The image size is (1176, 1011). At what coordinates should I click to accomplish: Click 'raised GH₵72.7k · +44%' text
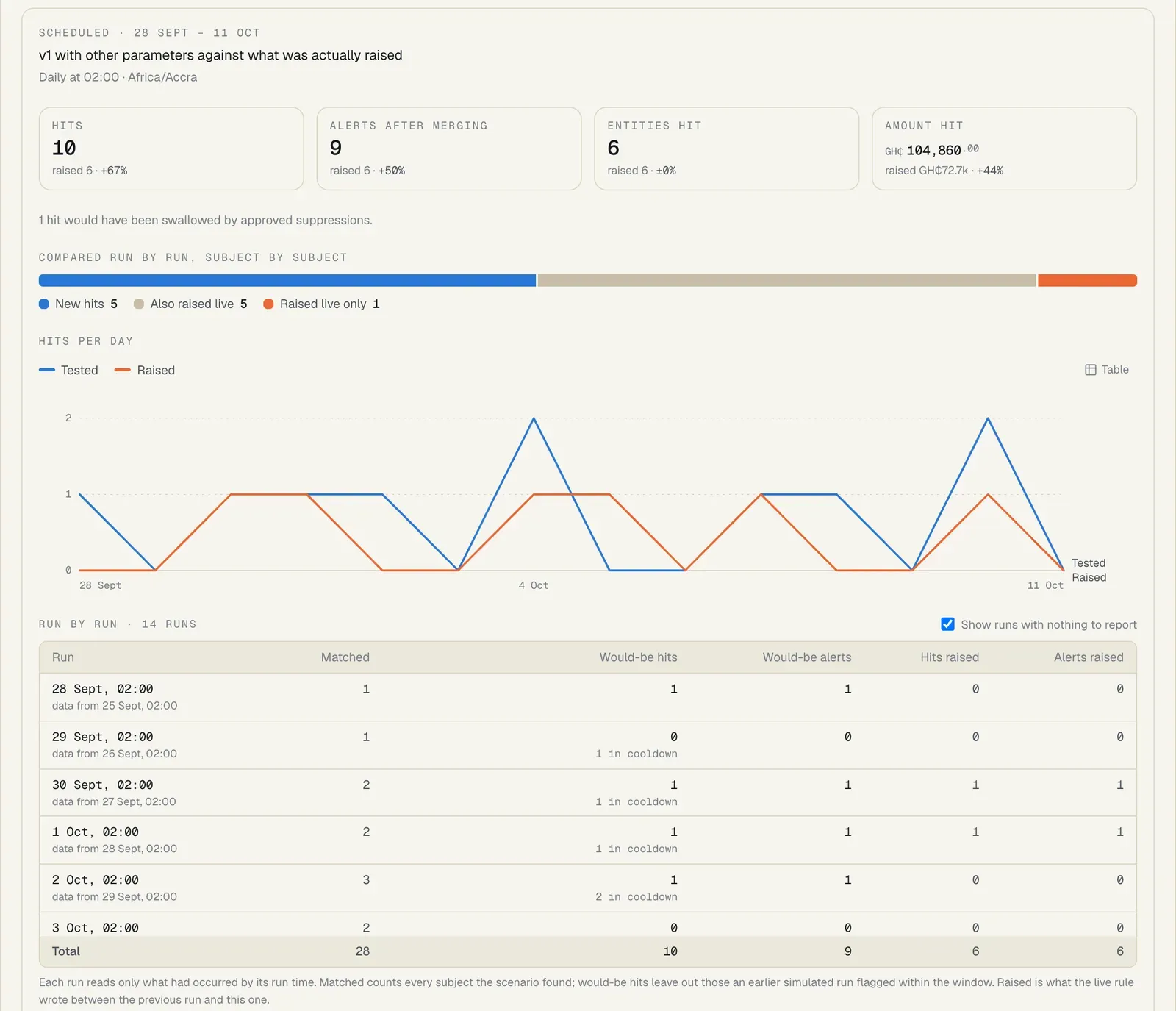coord(944,171)
